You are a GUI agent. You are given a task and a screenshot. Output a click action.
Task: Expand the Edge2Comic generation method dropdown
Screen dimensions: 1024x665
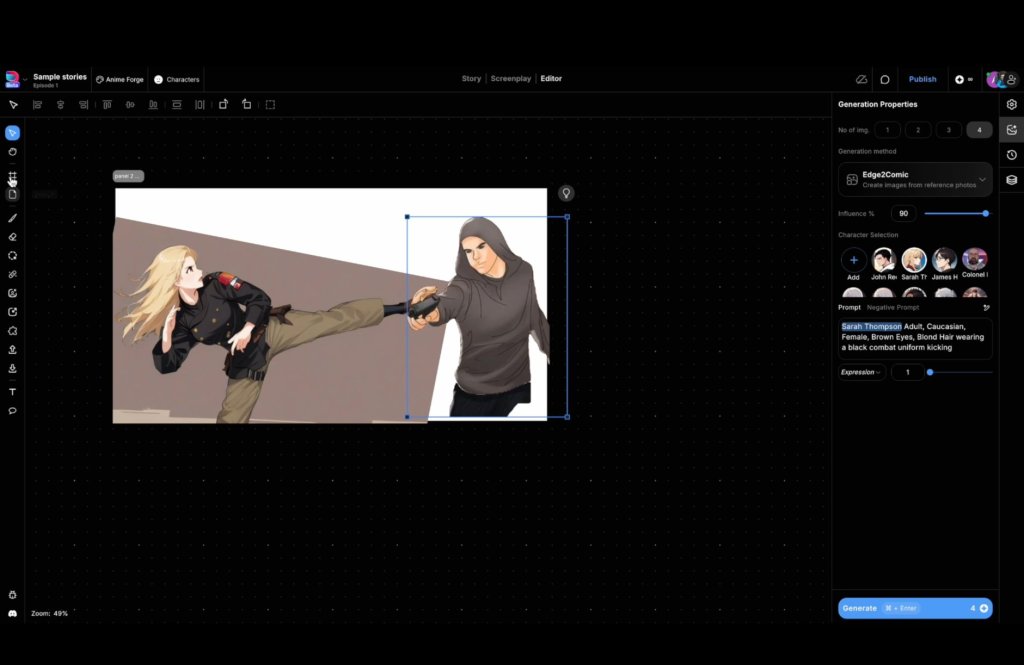point(982,180)
